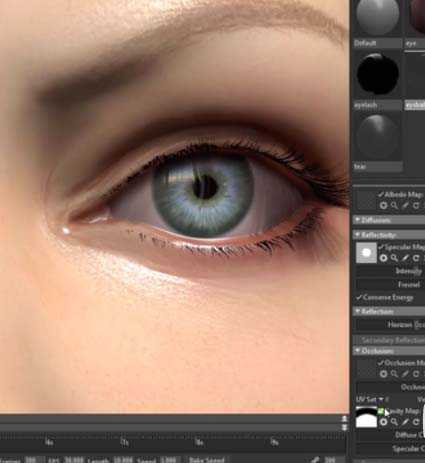425x463 pixels.
Task: Click the Specular Map reload icon
Action: (416, 258)
